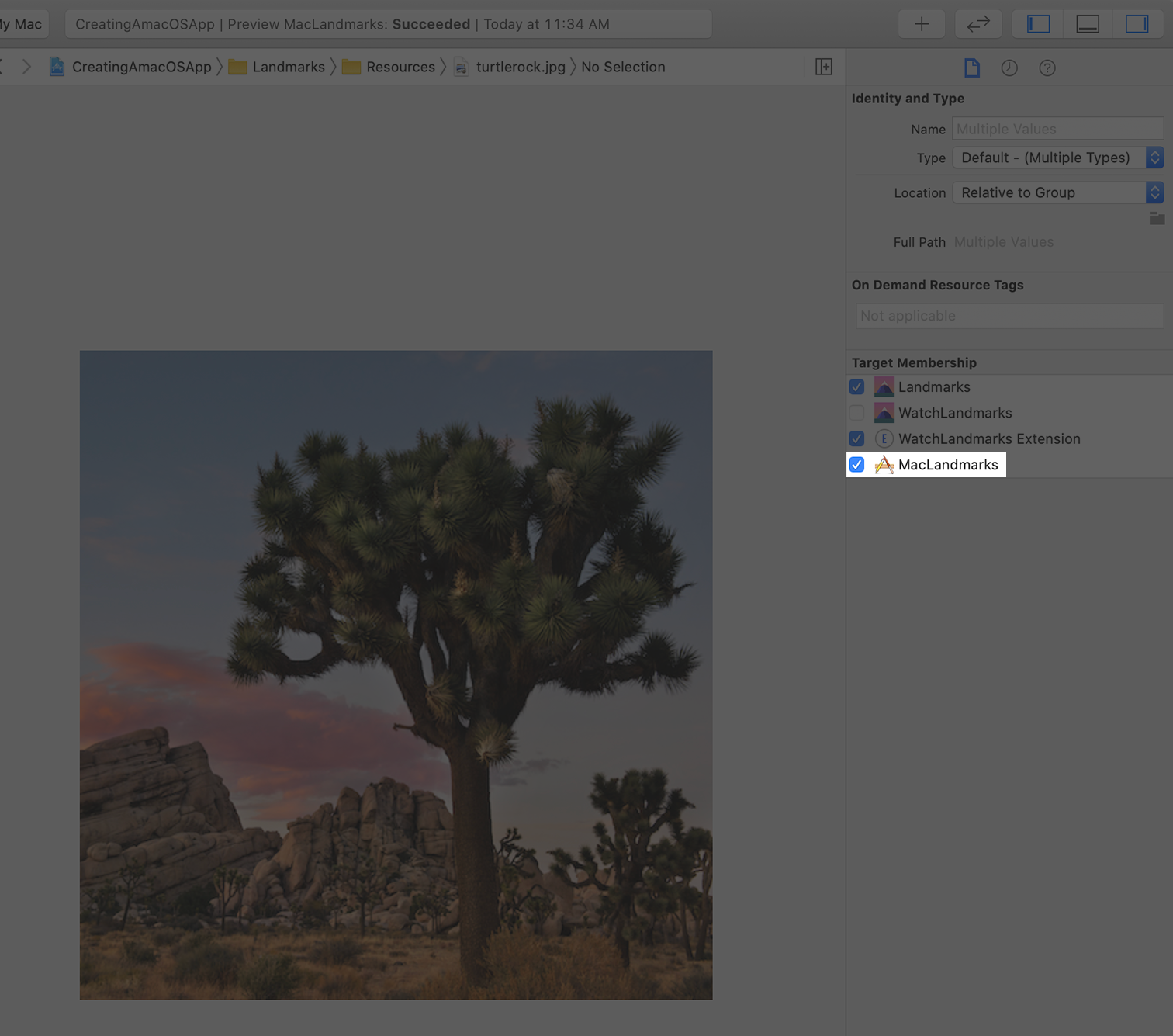Open the Quick Help inspector

pos(1047,68)
